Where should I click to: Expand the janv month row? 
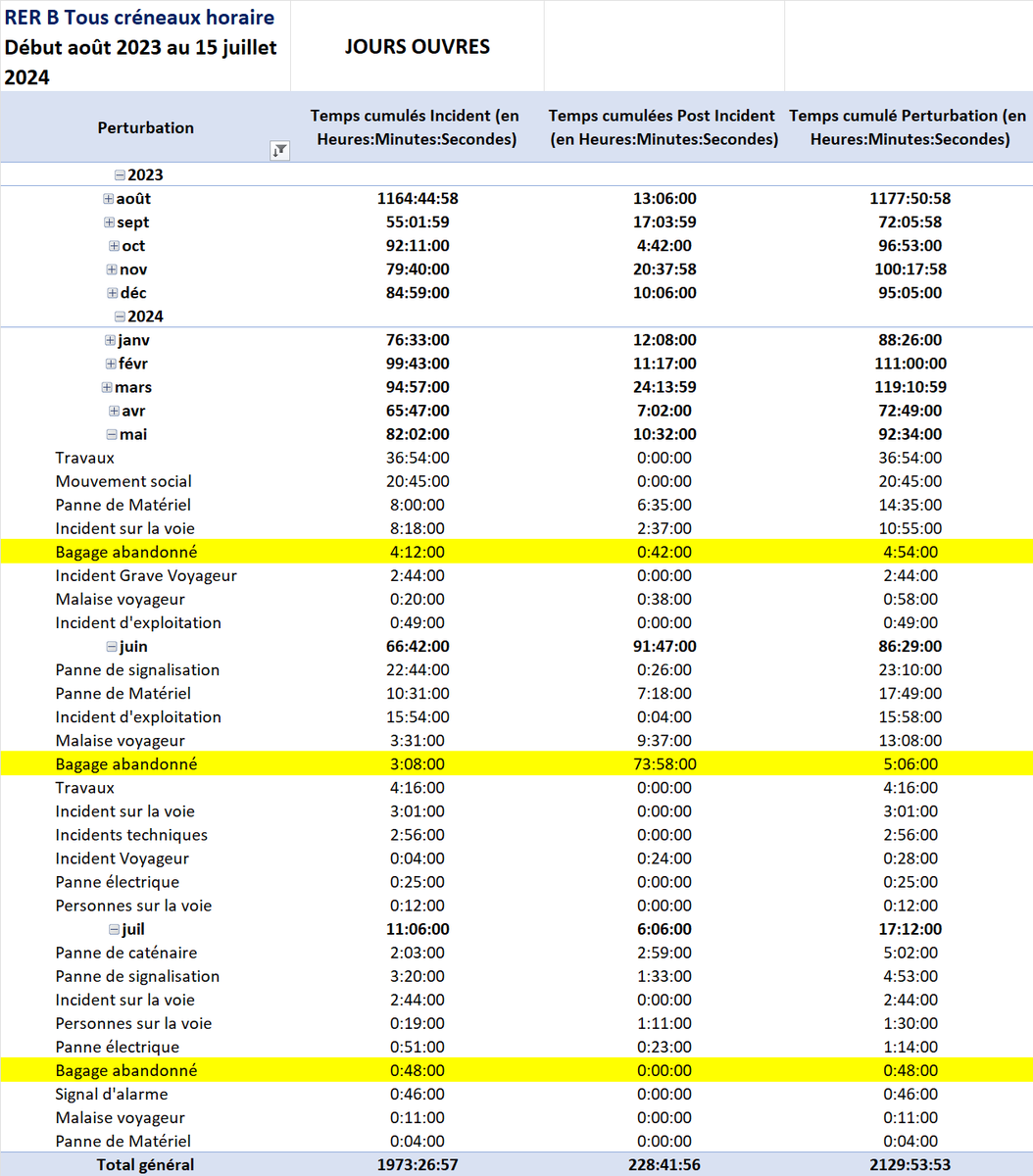[x=110, y=340]
